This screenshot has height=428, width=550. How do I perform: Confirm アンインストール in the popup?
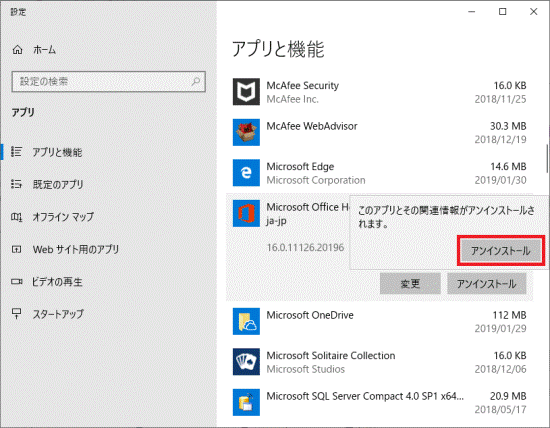[501, 250]
